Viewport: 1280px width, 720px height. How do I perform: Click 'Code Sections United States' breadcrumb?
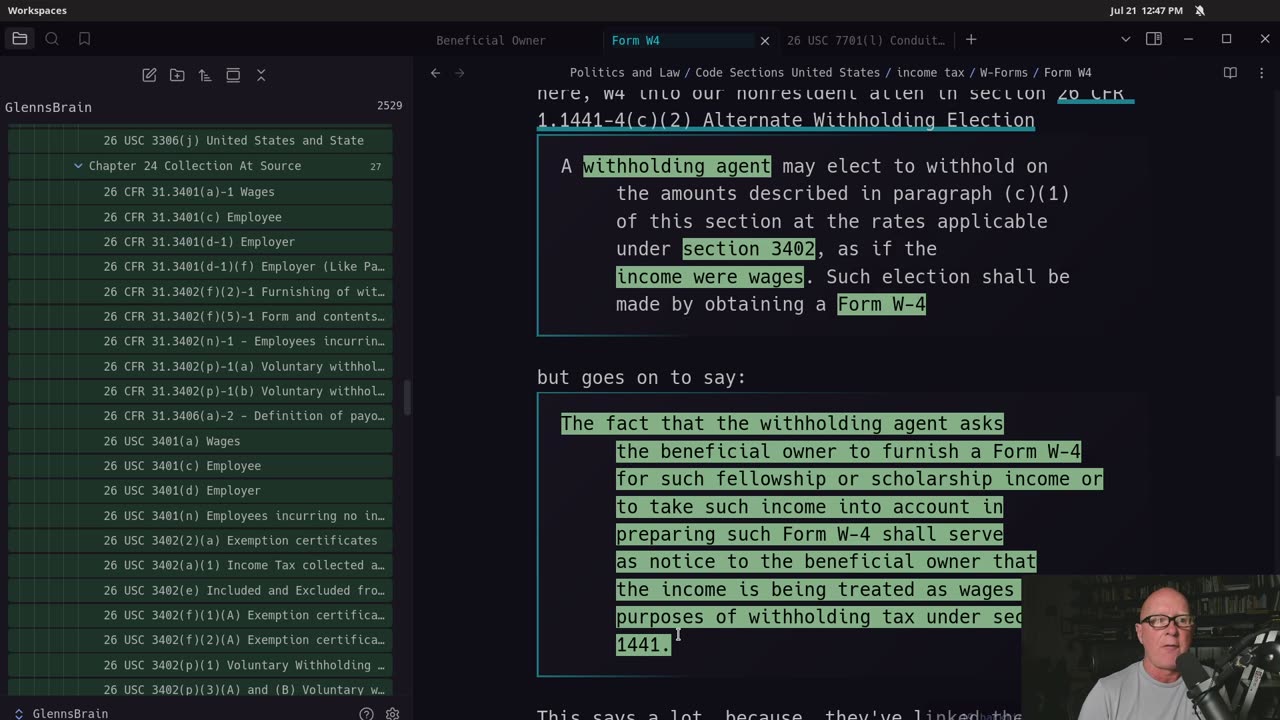(x=788, y=72)
